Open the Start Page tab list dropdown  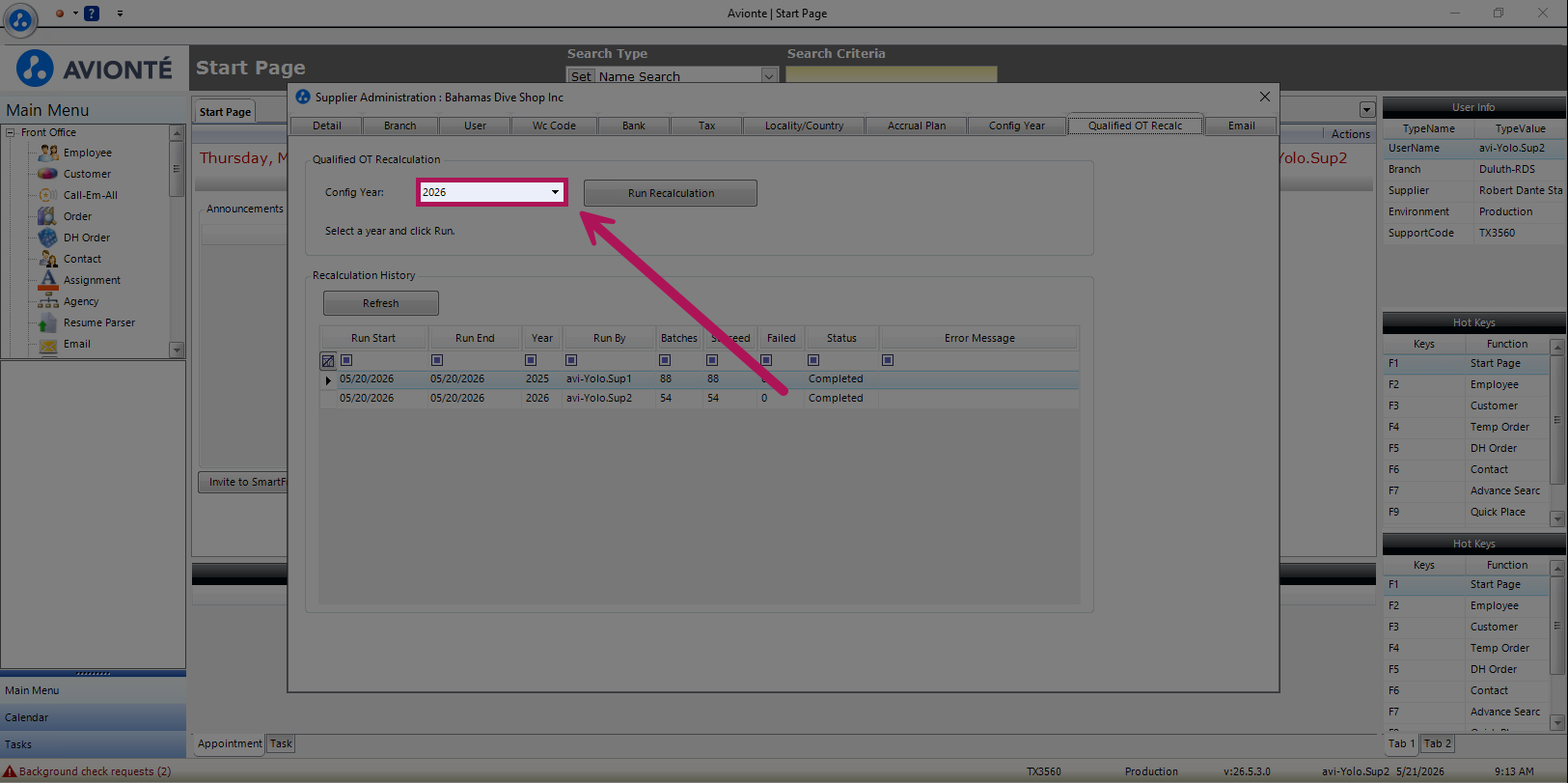coord(1366,110)
